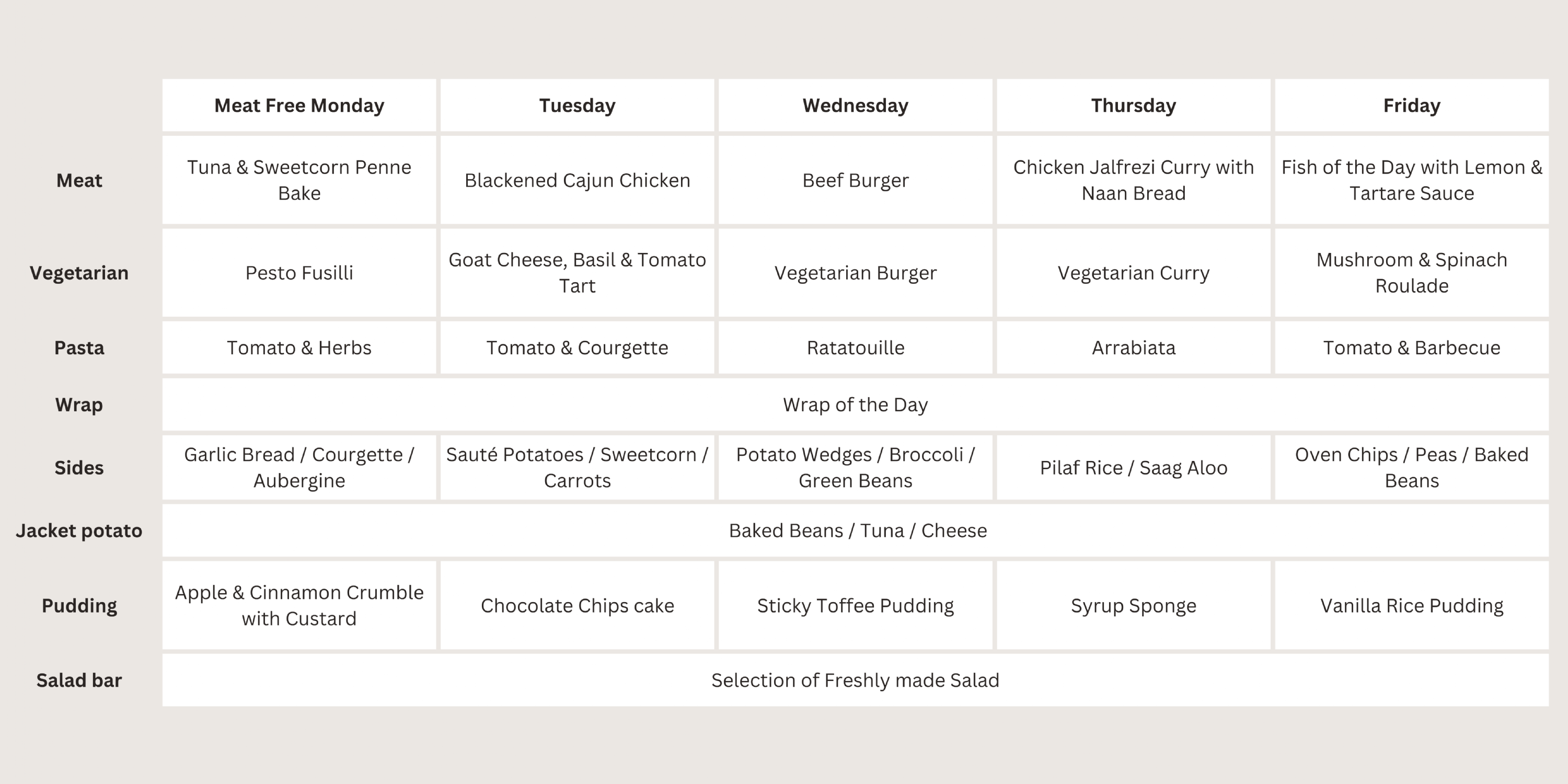This screenshot has height=784, width=1568.
Task: Click the Tuna & Sweetcorn Penne Bake cell
Action: [299, 180]
